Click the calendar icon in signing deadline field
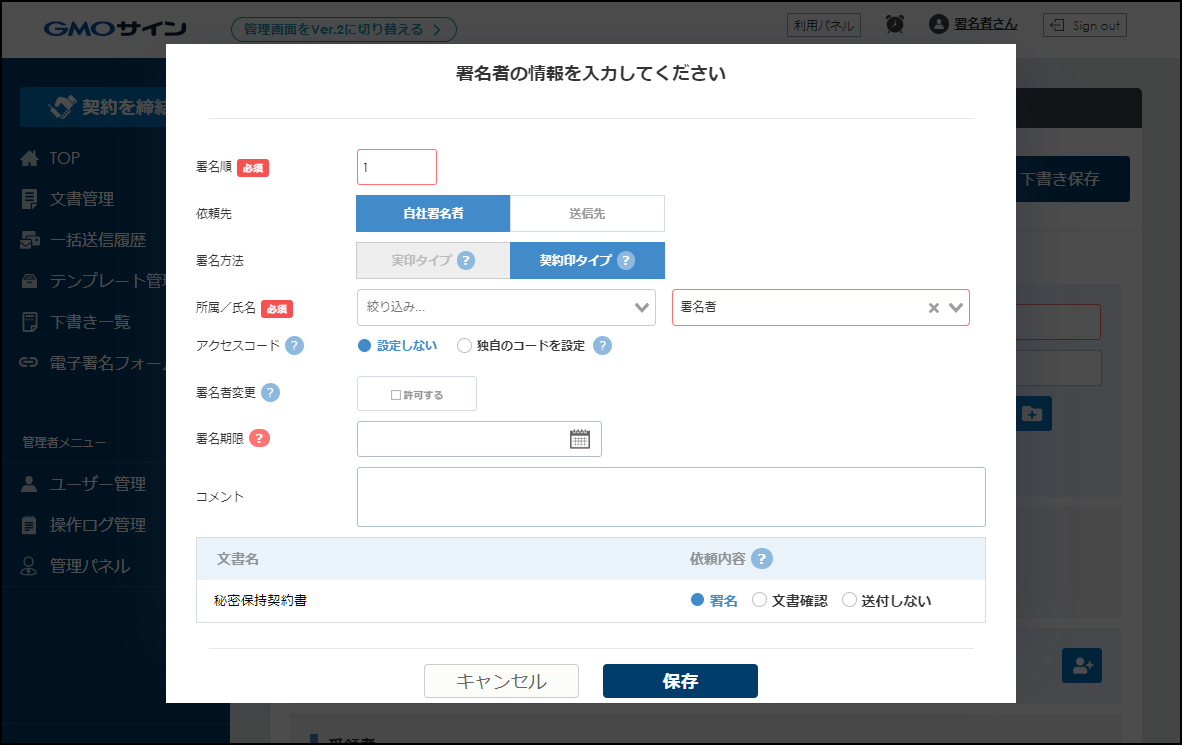This screenshot has height=745, width=1182. point(580,439)
